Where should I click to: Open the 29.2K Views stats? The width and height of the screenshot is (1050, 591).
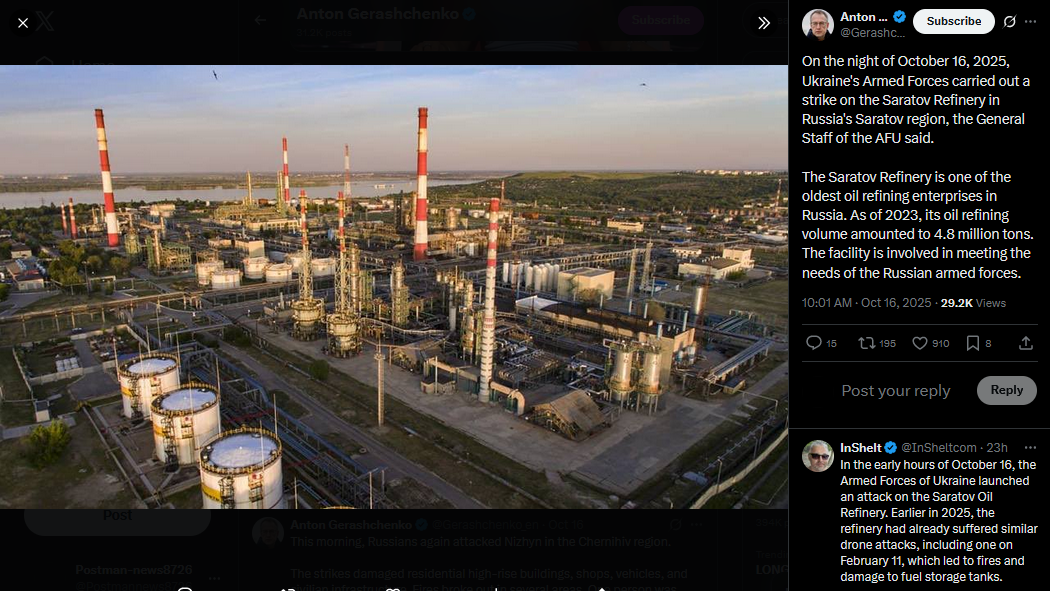pyautogui.click(x=973, y=303)
